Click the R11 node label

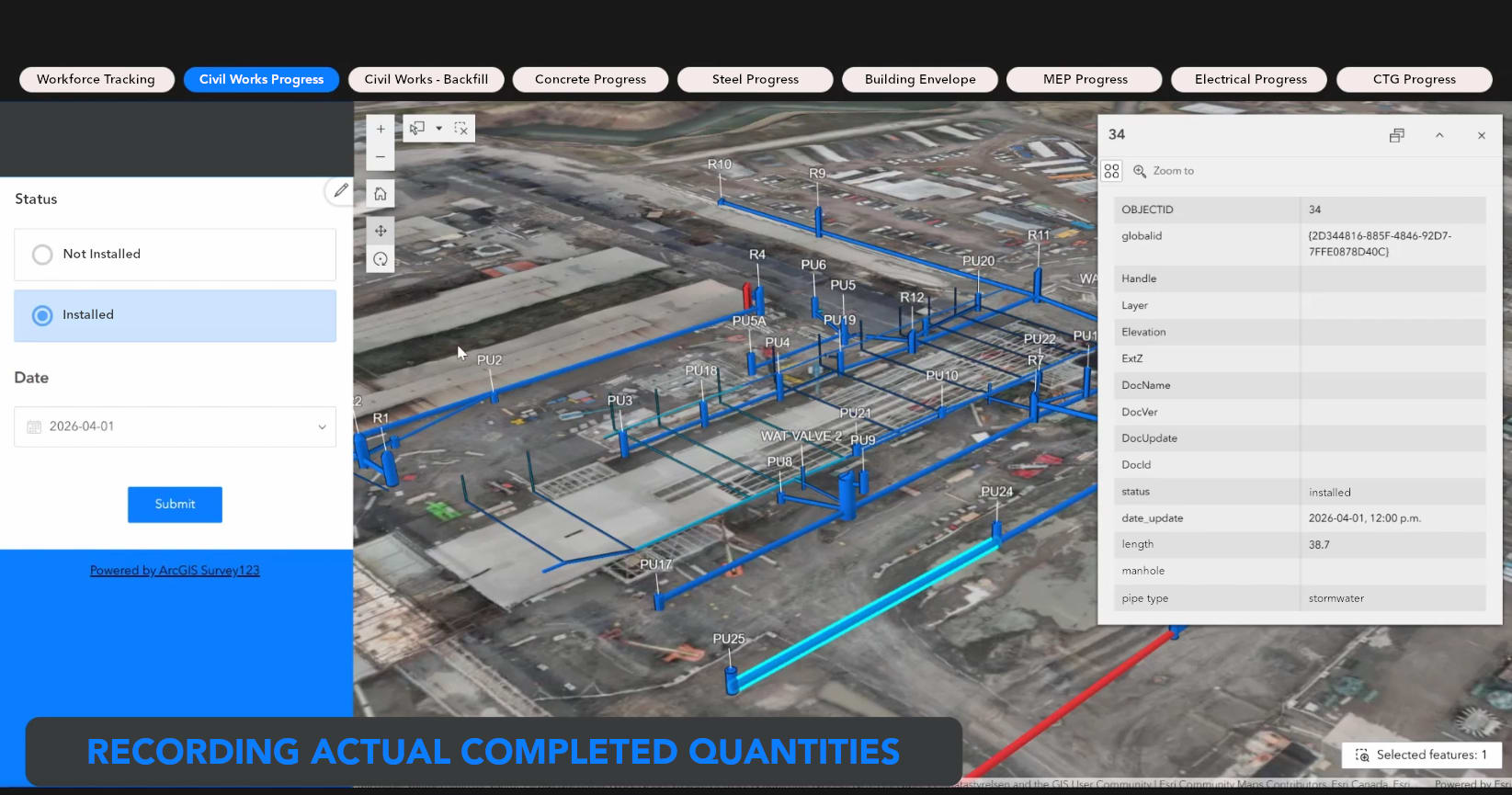pyautogui.click(x=1038, y=235)
